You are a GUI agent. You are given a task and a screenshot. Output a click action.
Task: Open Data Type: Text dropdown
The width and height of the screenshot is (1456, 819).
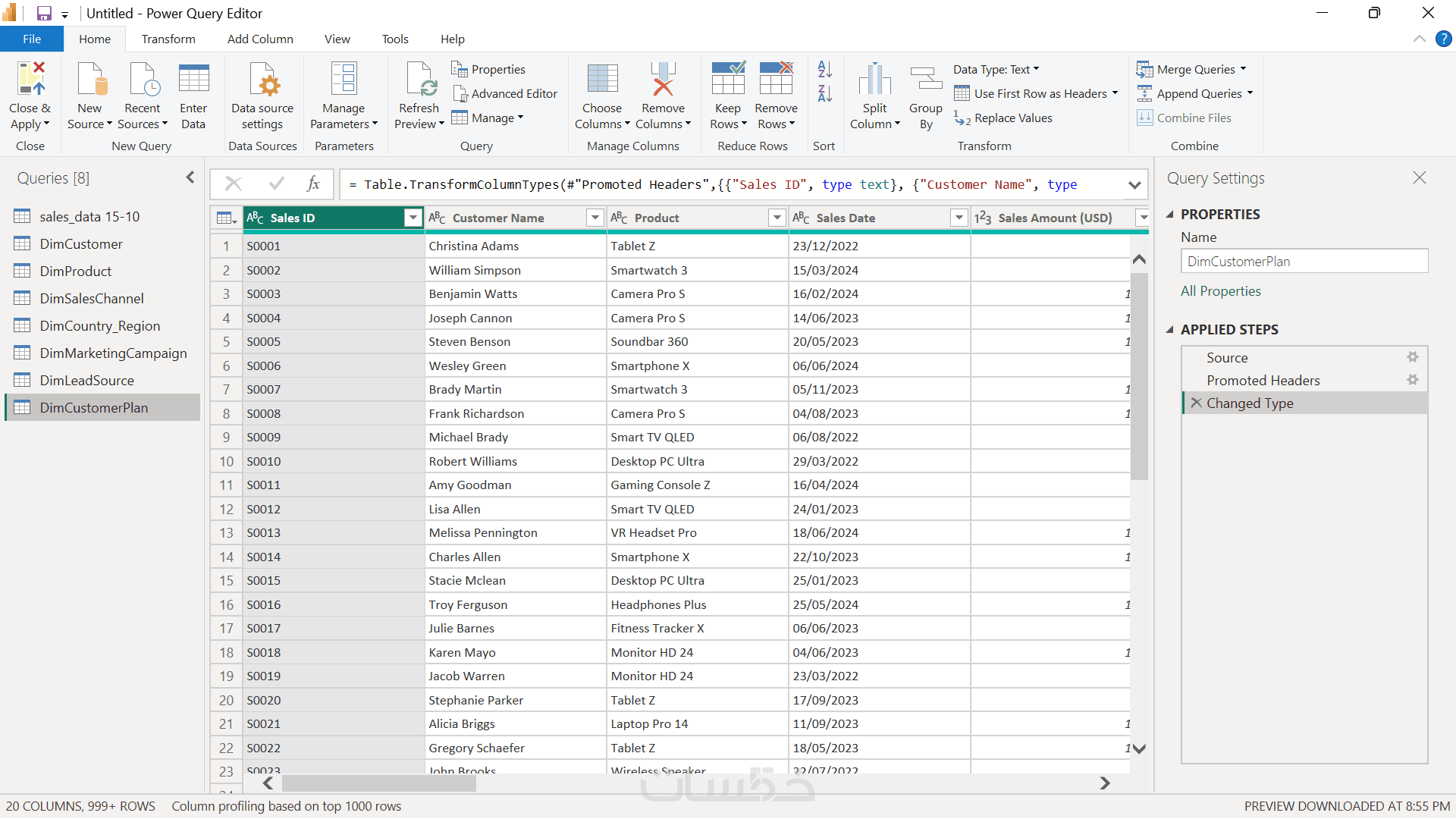click(x=996, y=69)
